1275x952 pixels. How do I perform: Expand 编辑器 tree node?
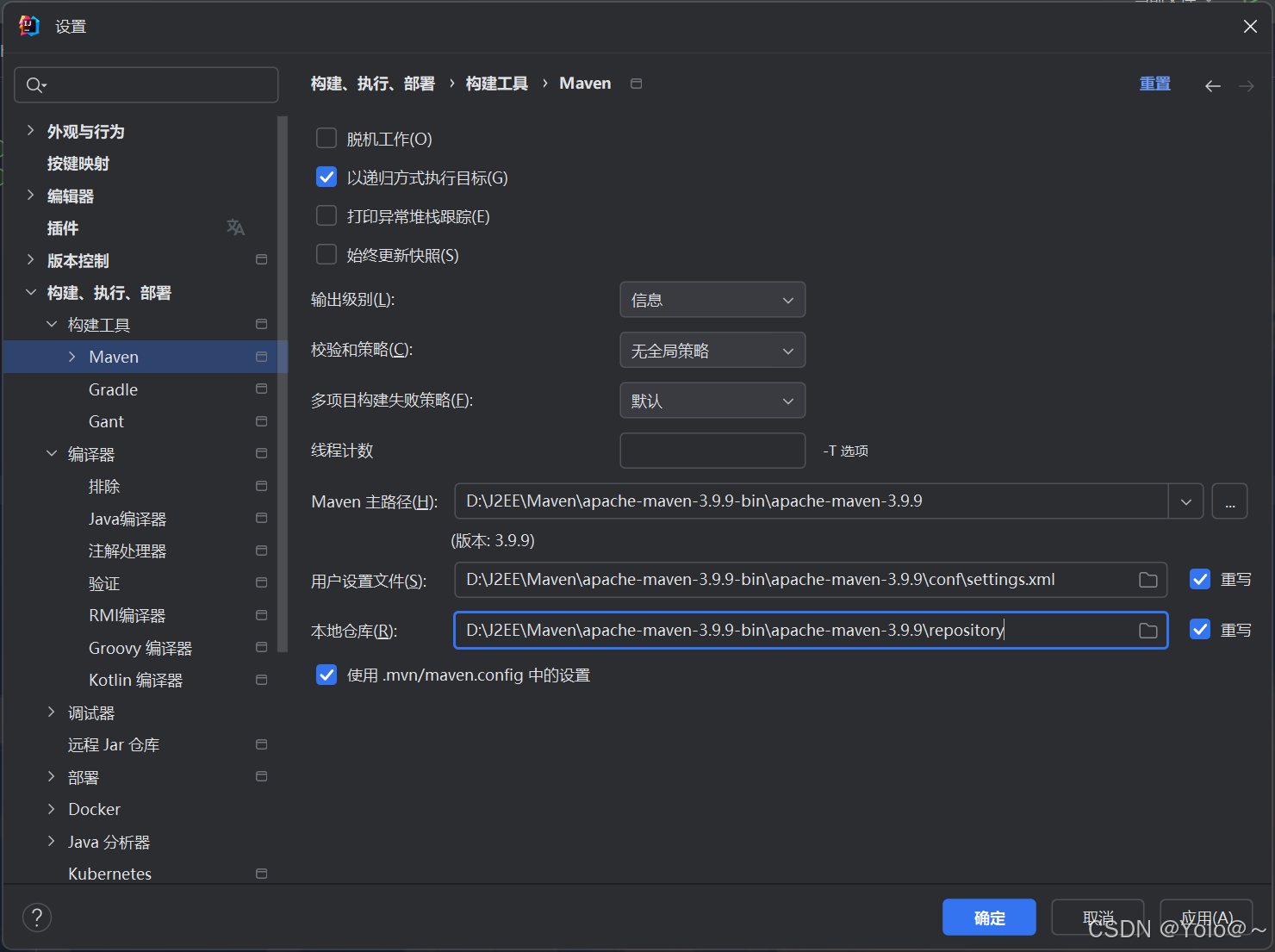pyautogui.click(x=30, y=196)
